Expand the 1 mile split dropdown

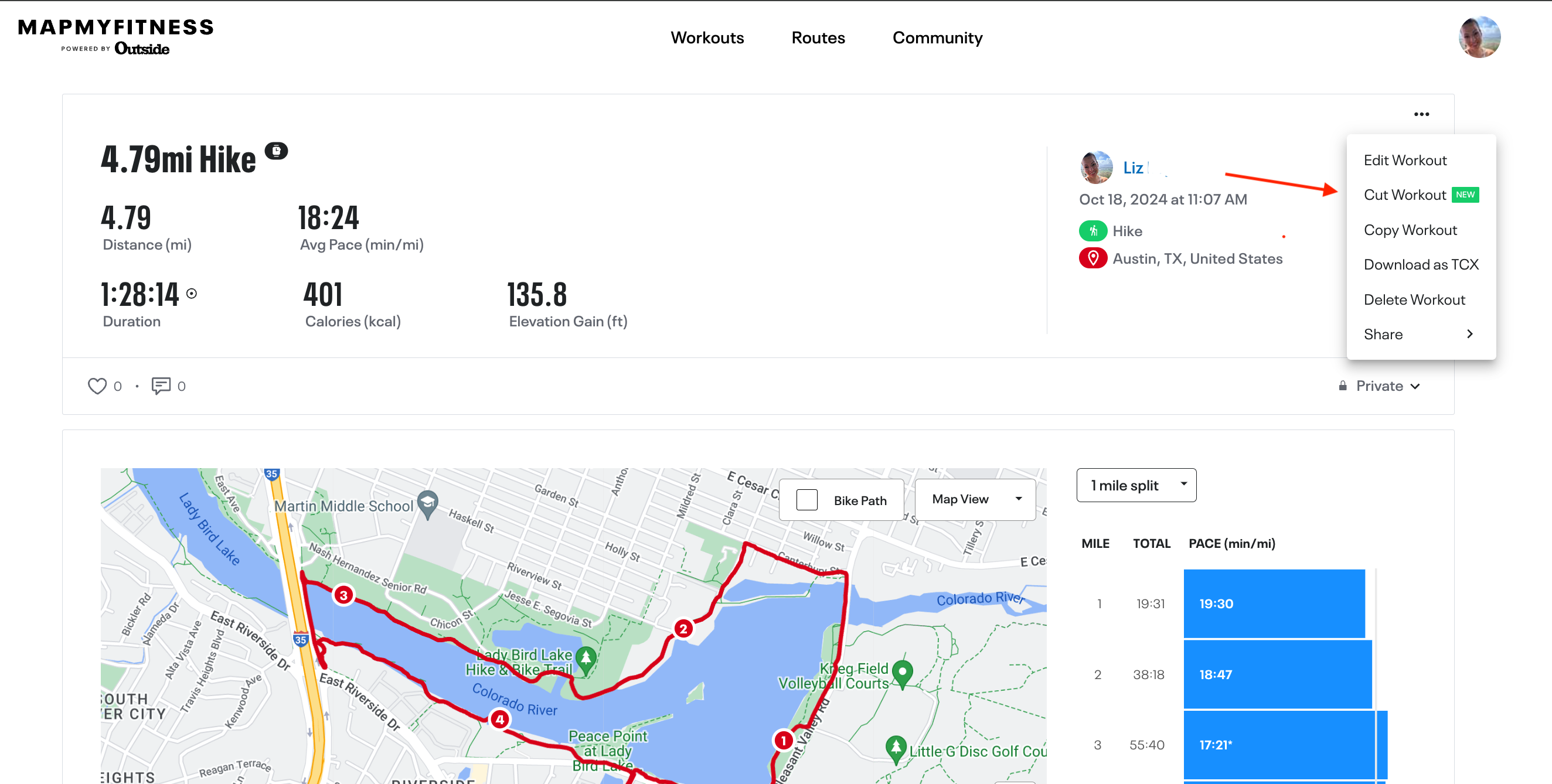click(x=1136, y=485)
